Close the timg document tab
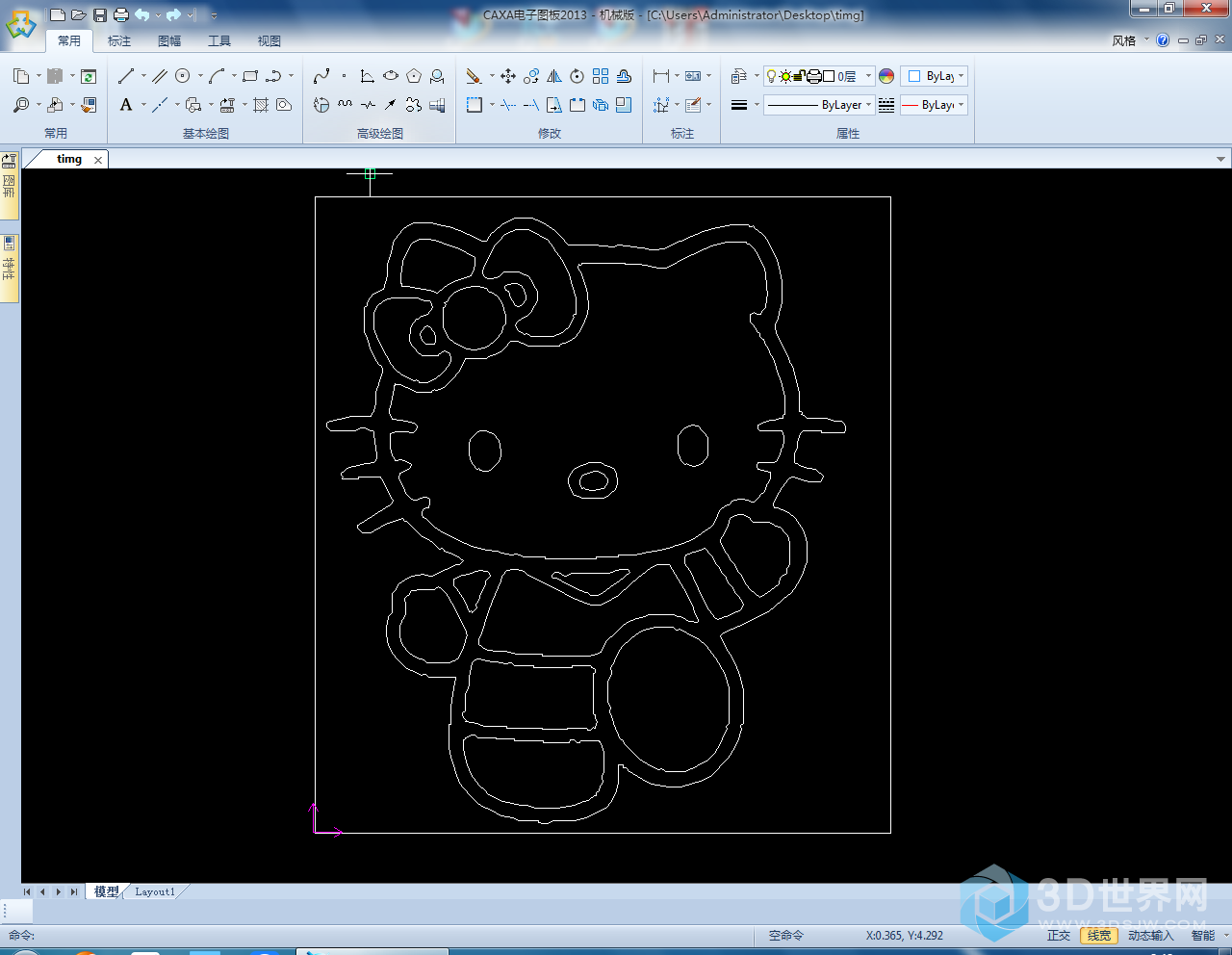This screenshot has height=955, width=1232. (x=98, y=160)
